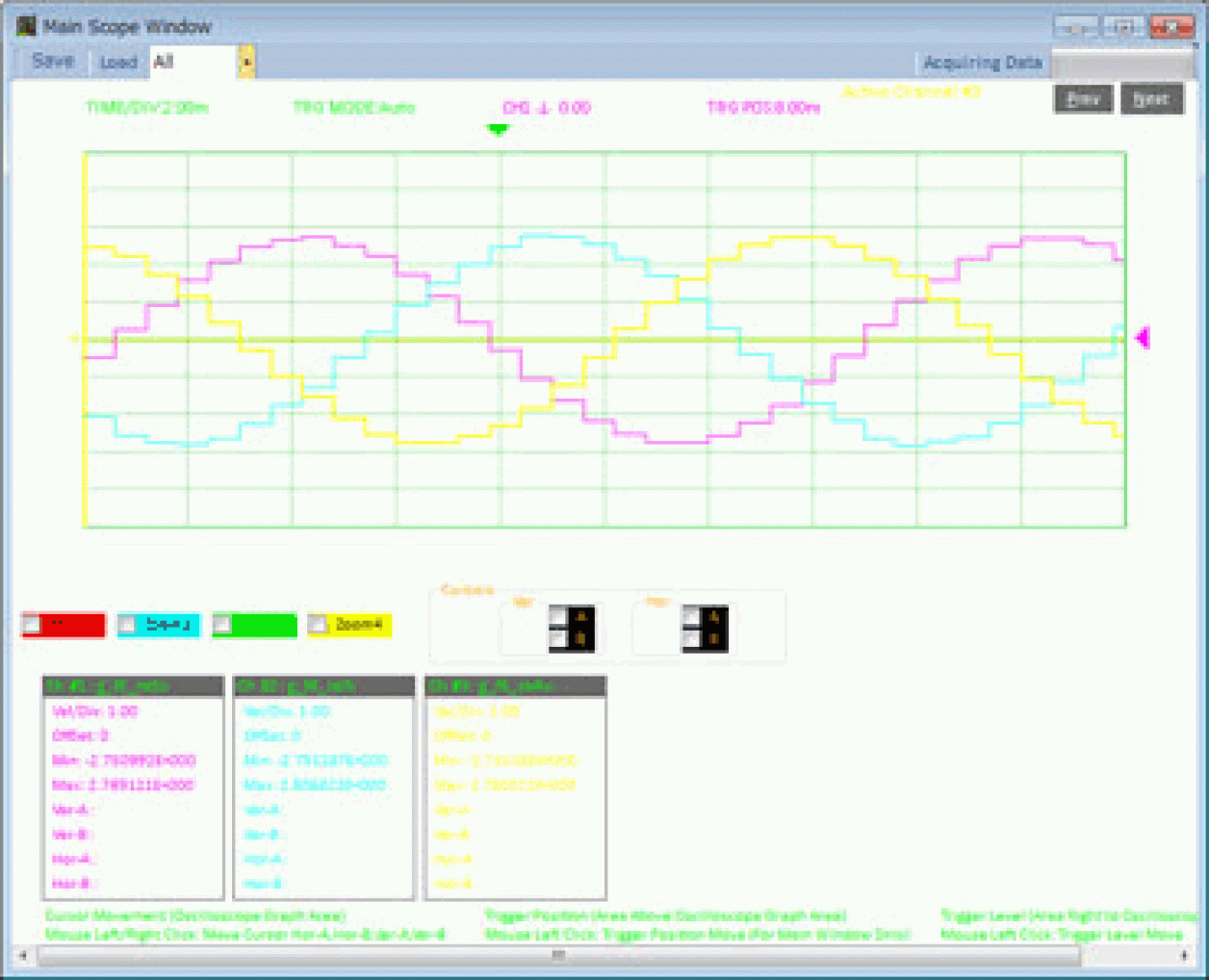
Task: Enable the Zoom4 checkbox
Action: 319,624
